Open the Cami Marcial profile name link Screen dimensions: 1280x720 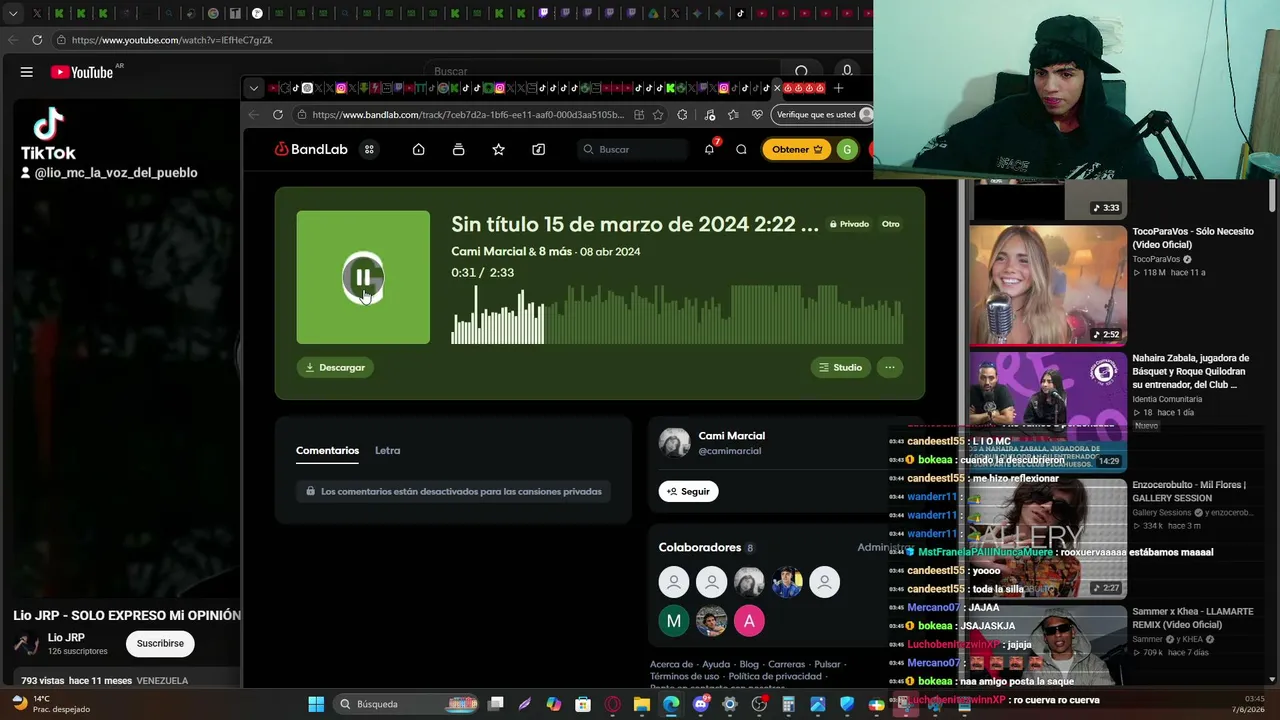tap(731, 436)
